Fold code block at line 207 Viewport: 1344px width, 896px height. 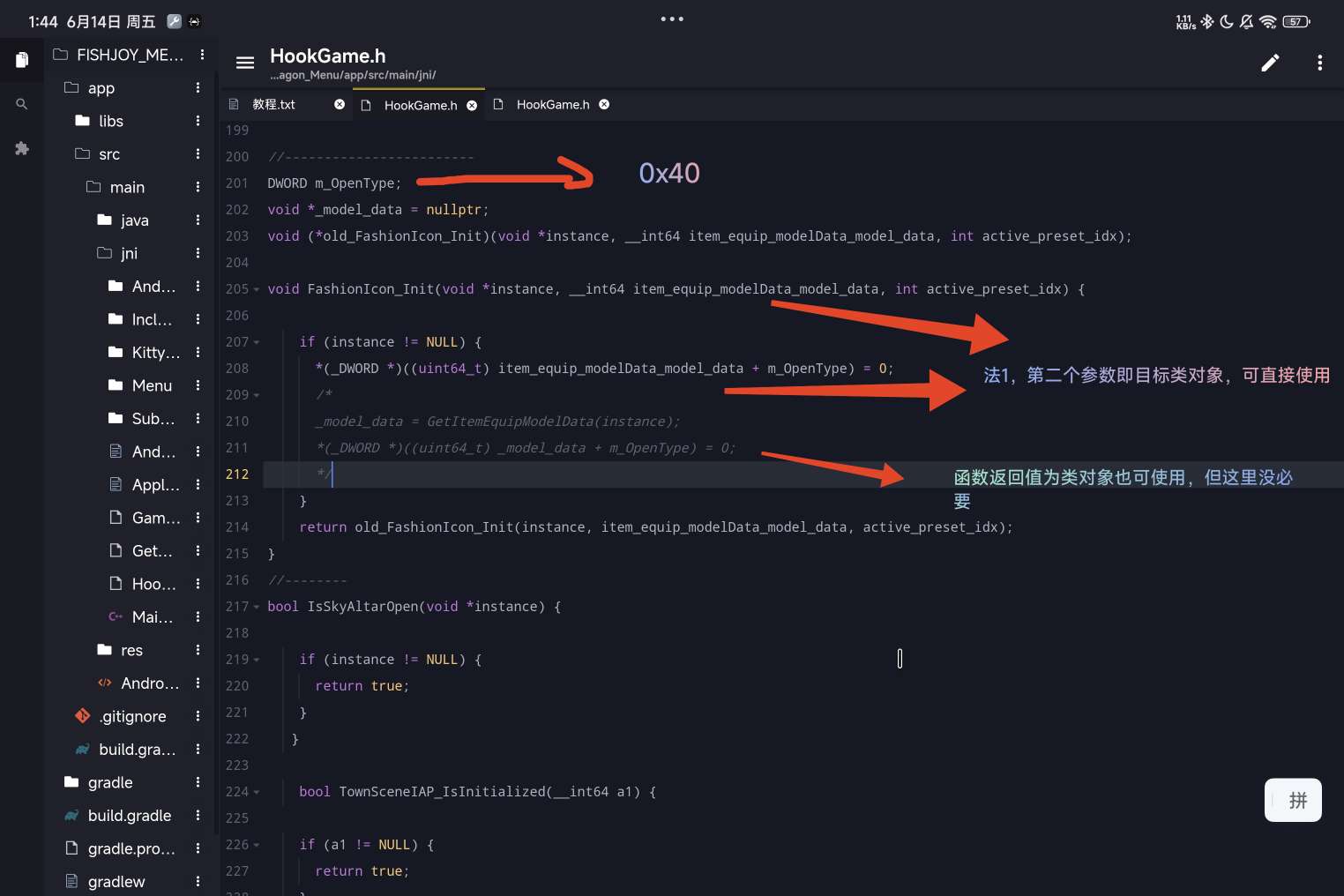(x=257, y=342)
